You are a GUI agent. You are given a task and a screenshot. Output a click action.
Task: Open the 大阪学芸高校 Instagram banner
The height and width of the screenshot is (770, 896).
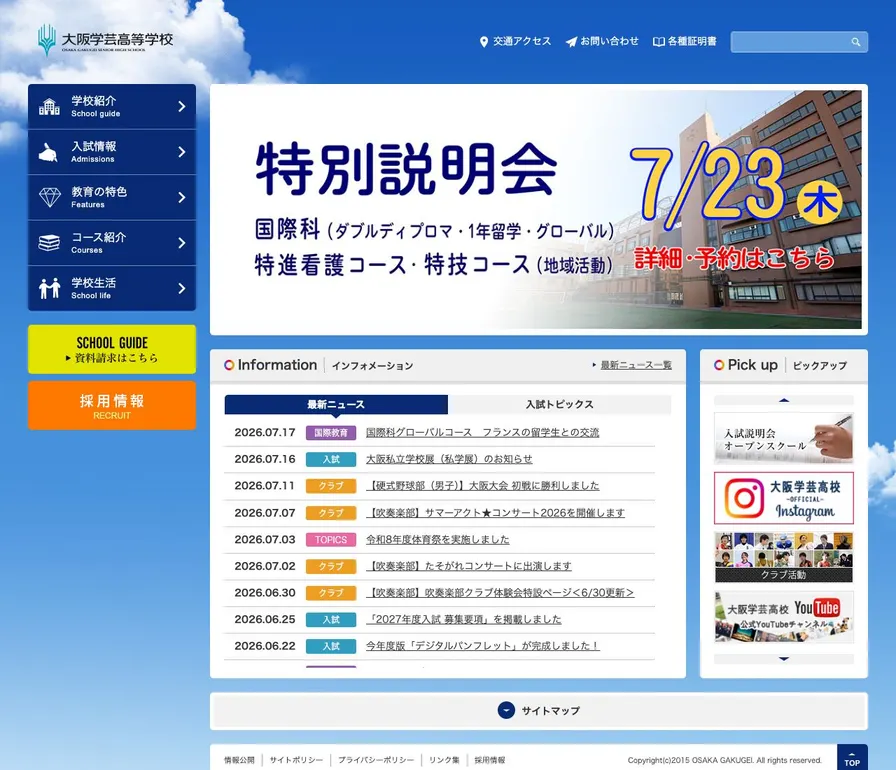tap(783, 498)
